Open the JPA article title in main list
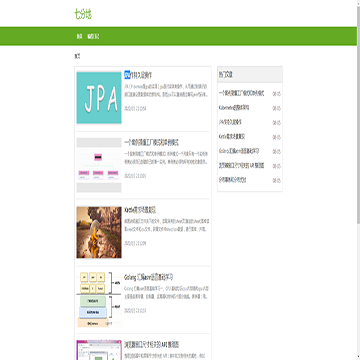The height and width of the screenshot is (360, 360). click(138, 75)
